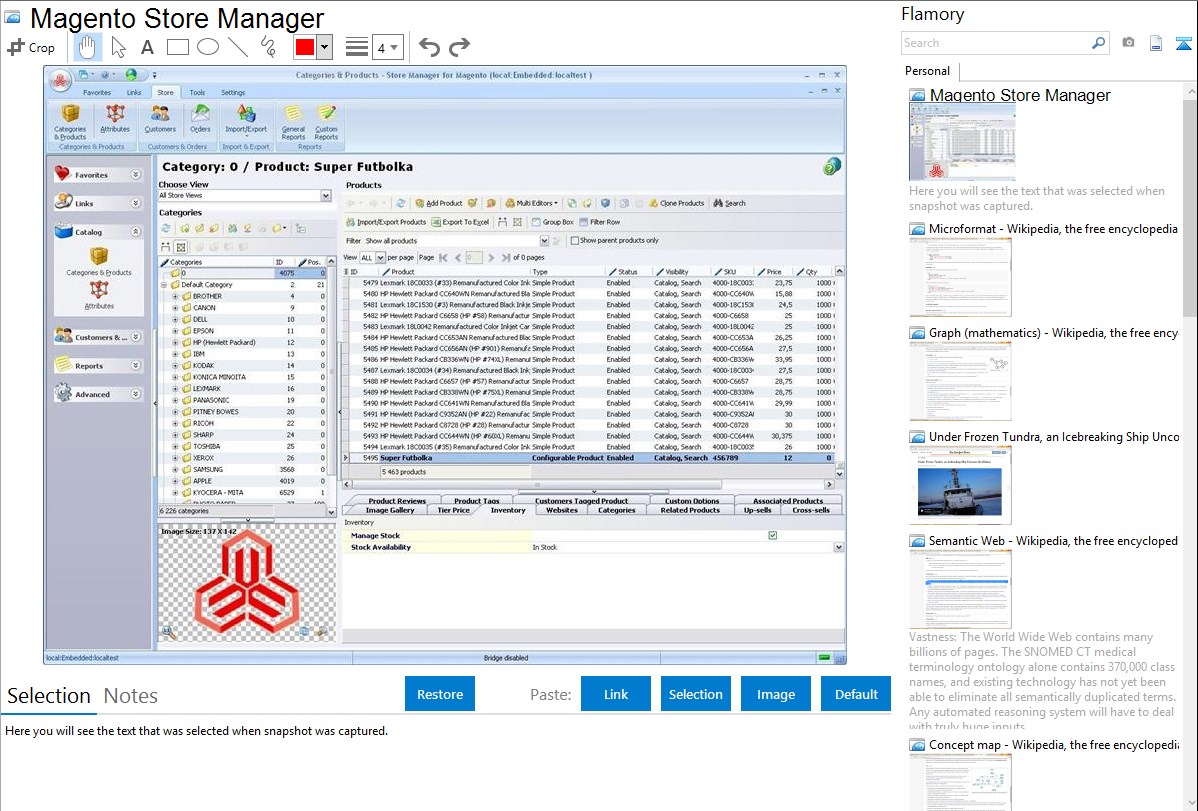This screenshot has height=811, width=1198.
Task: Switch to the Selection tab
Action: 49,696
